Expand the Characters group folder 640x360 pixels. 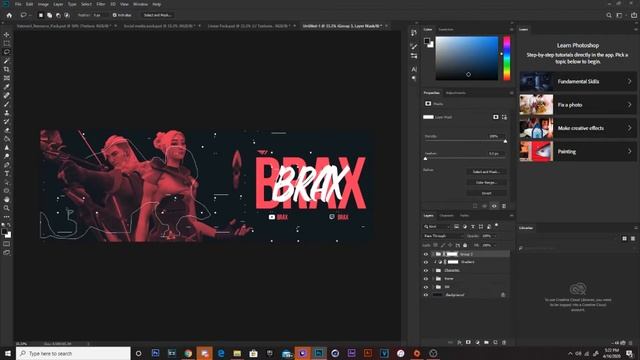coord(433,270)
